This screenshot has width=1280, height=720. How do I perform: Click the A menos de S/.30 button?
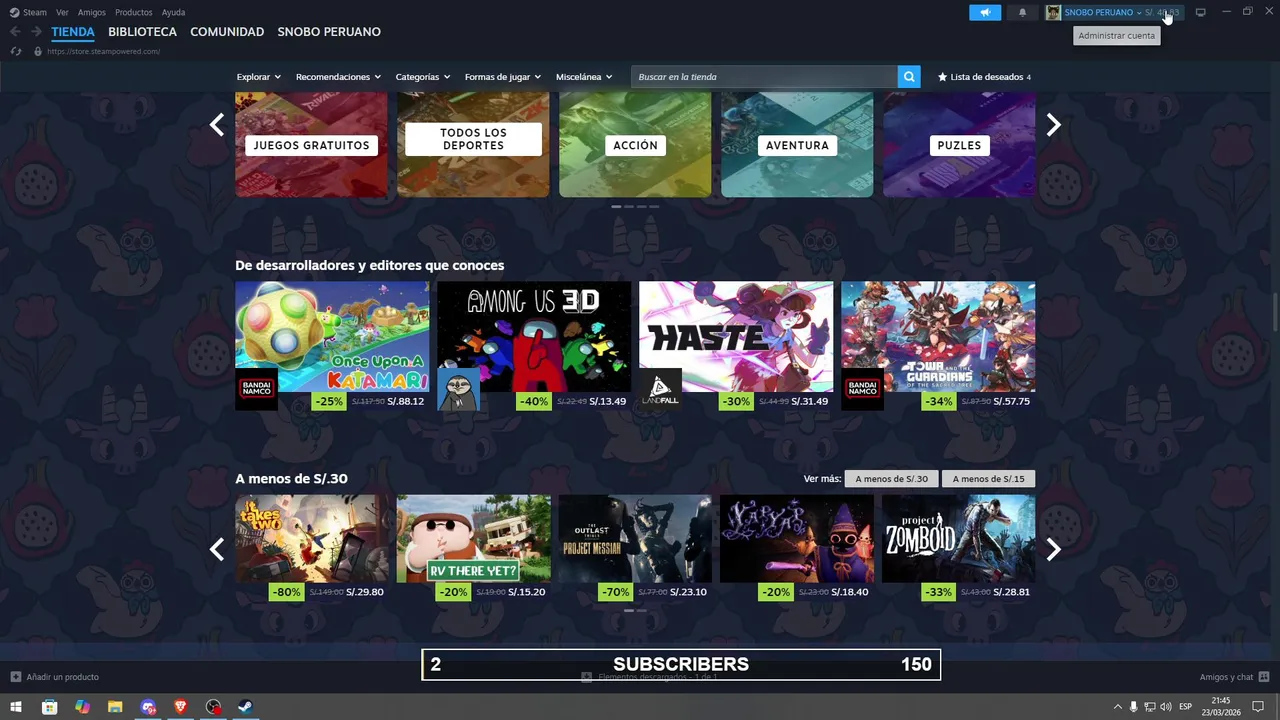coord(892,479)
